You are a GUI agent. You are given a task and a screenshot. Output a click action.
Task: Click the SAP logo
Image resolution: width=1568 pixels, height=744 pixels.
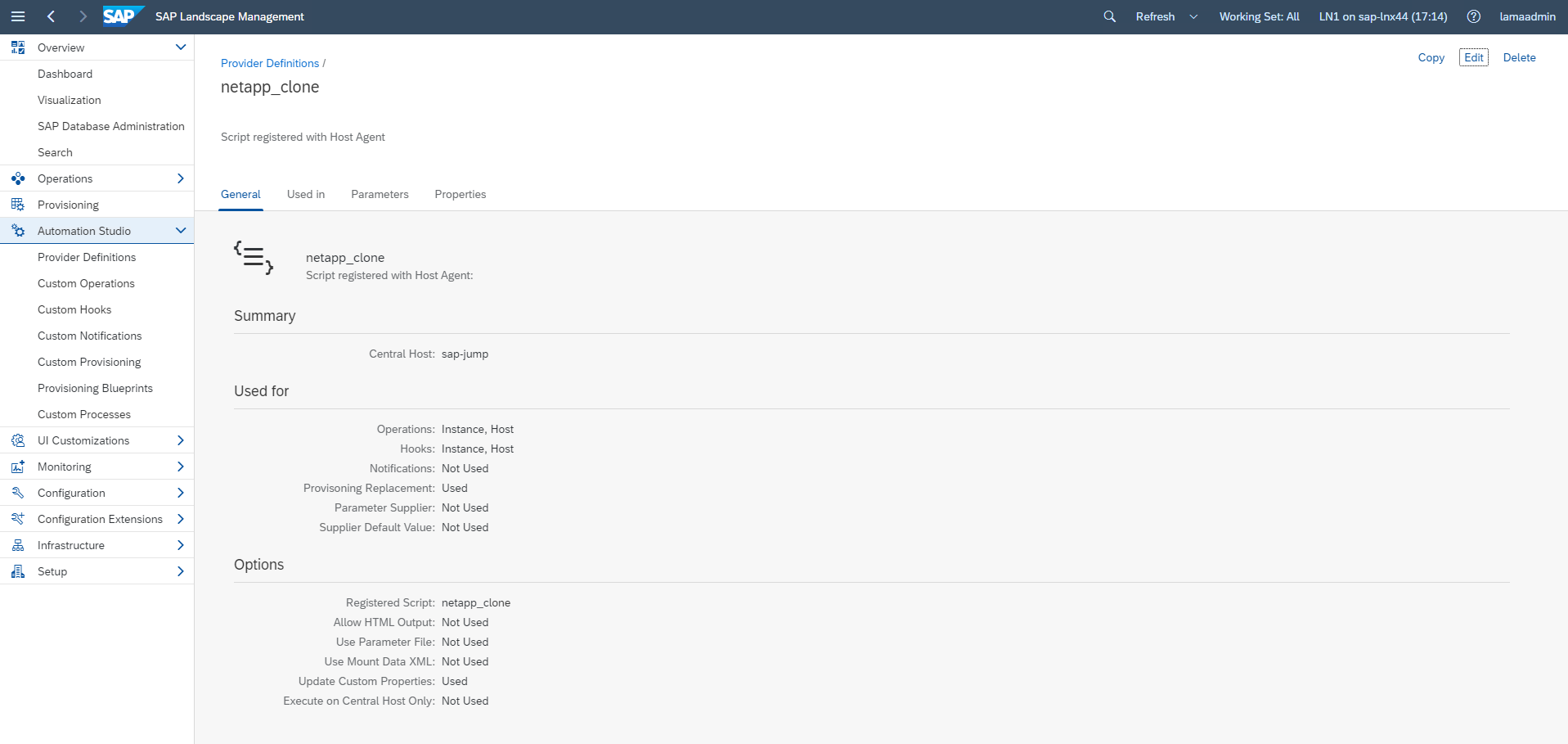pos(124,16)
